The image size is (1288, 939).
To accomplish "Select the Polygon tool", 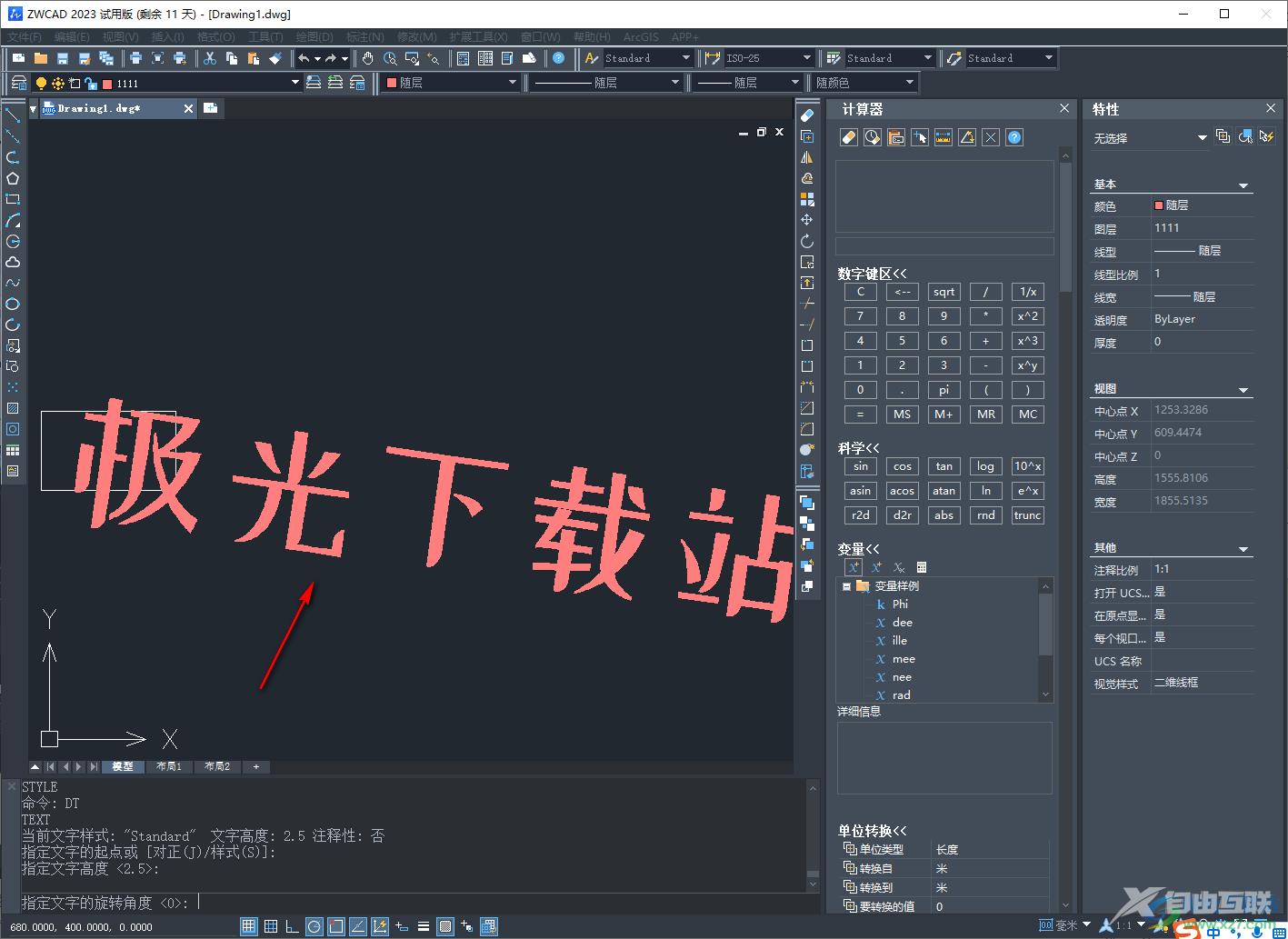I will [13, 178].
